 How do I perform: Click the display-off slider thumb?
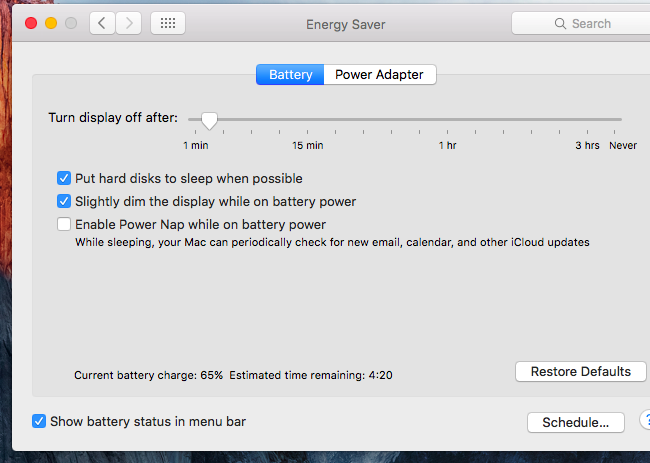209,121
